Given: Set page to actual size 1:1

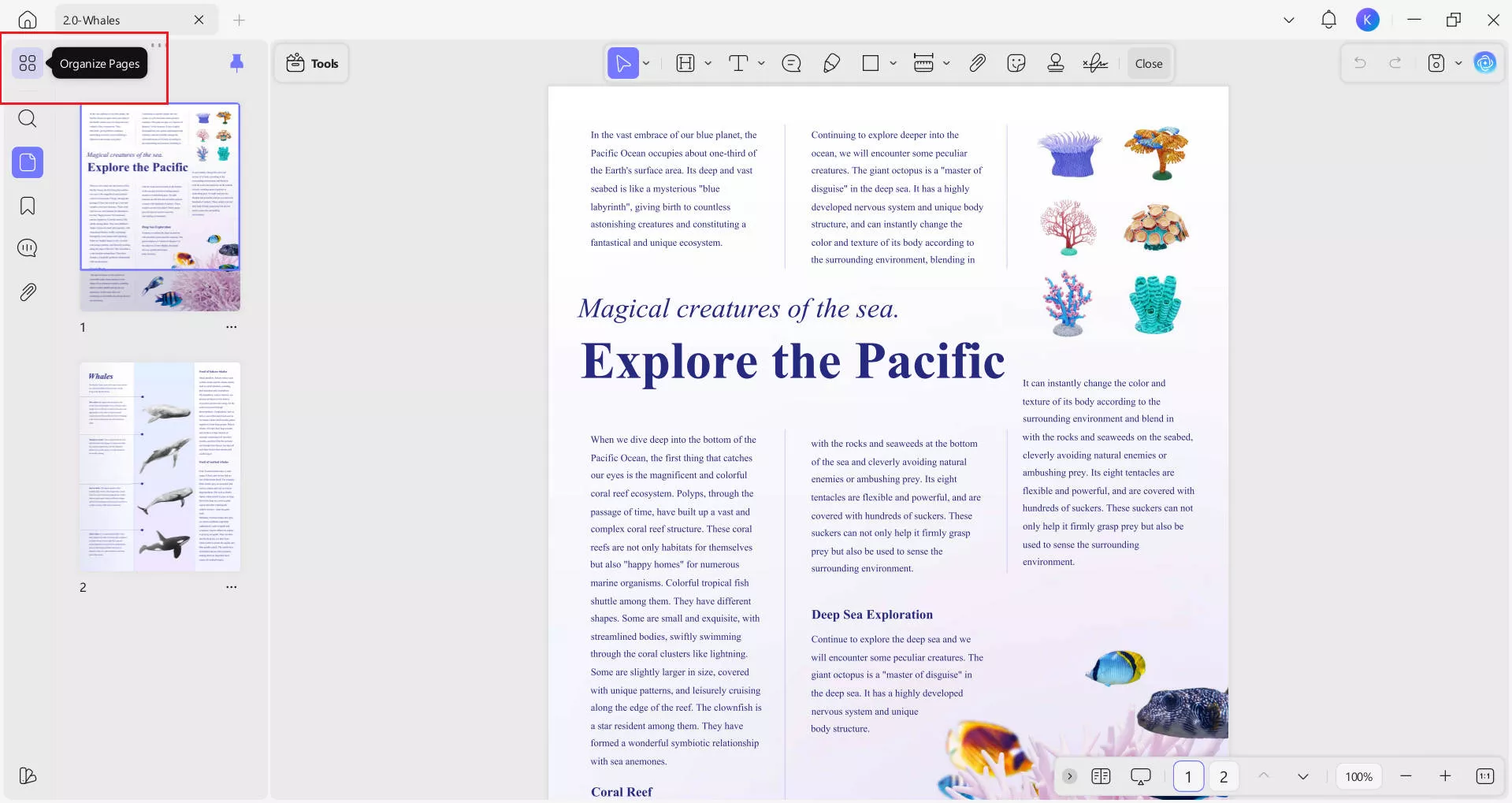Looking at the screenshot, I should point(1484,776).
